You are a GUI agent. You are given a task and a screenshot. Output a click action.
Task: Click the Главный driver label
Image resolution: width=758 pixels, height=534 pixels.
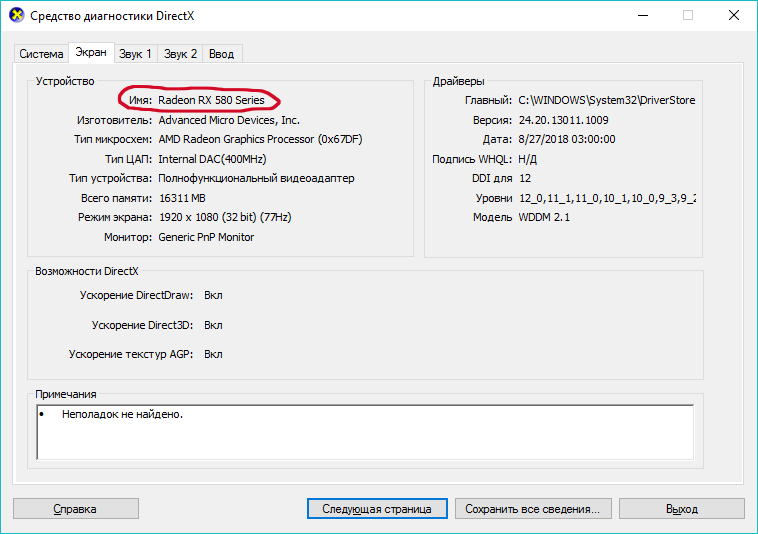tap(488, 100)
